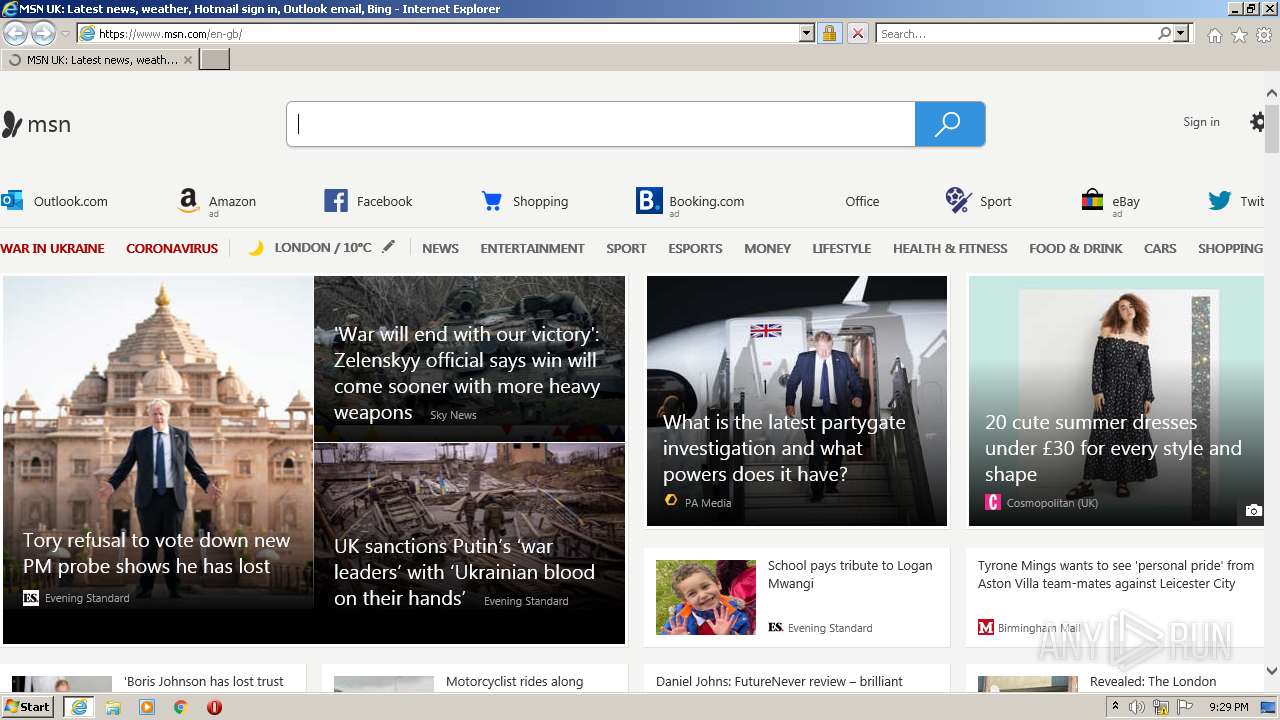1280x720 pixels.
Task: Open the MONEY menu item
Action: pos(767,248)
